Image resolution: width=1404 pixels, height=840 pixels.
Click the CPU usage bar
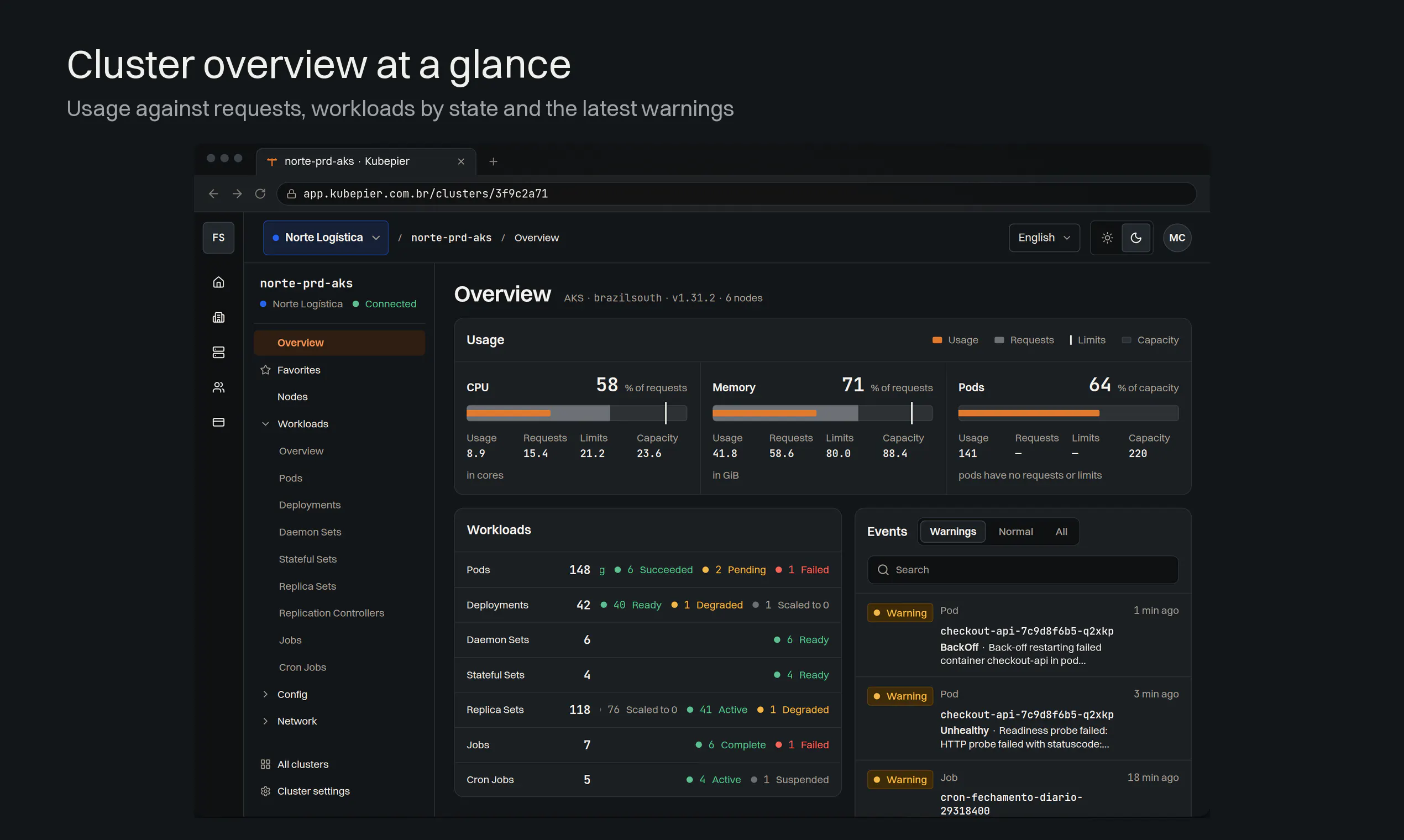tap(577, 413)
